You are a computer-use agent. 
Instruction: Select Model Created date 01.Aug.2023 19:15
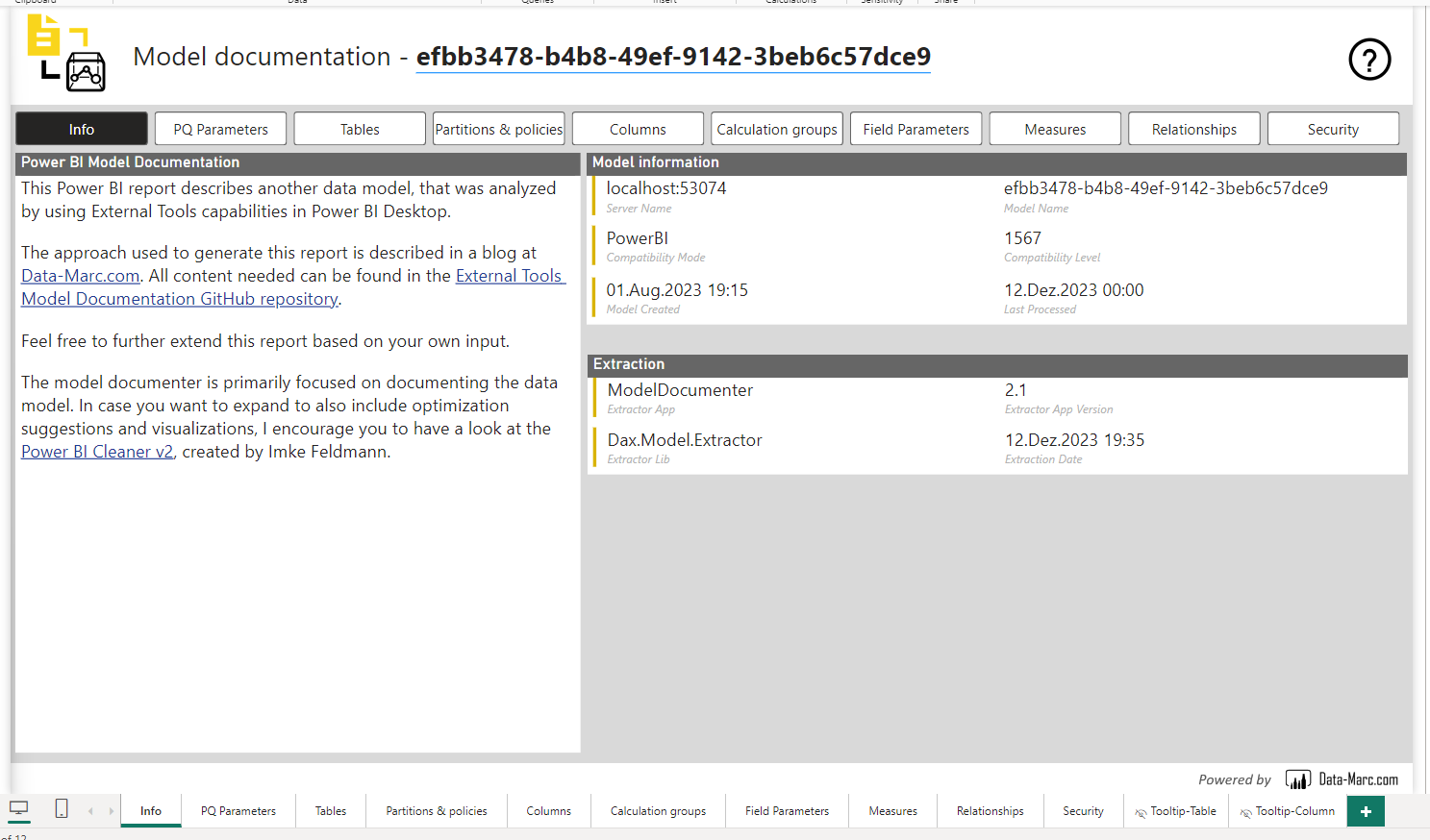677,290
